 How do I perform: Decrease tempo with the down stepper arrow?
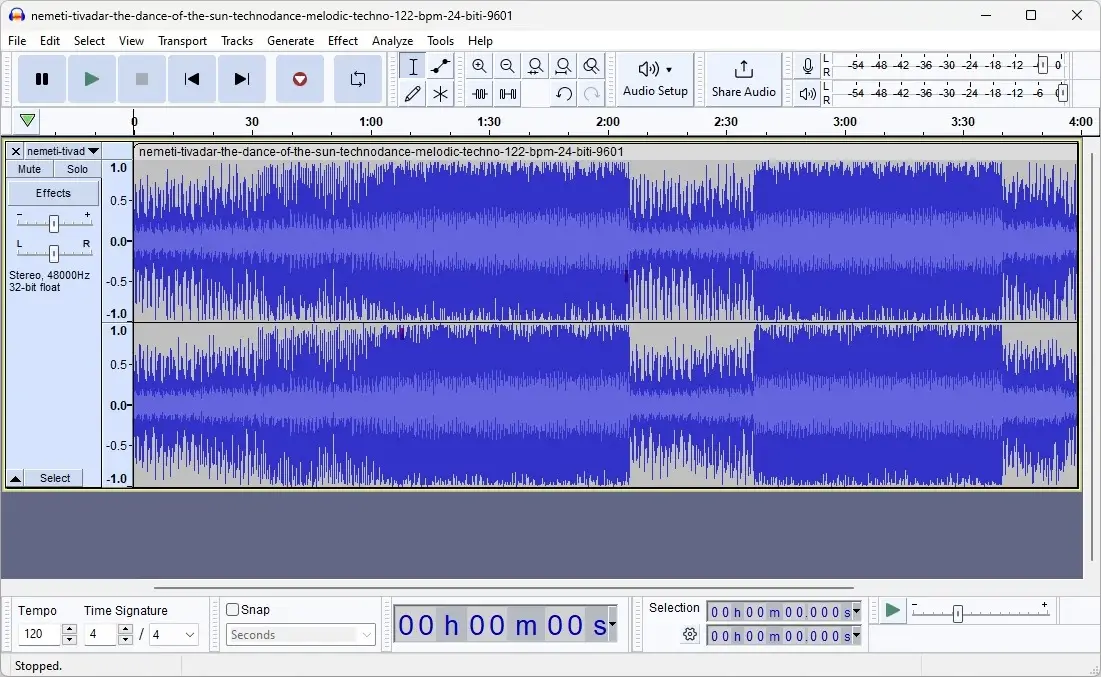[69, 640]
